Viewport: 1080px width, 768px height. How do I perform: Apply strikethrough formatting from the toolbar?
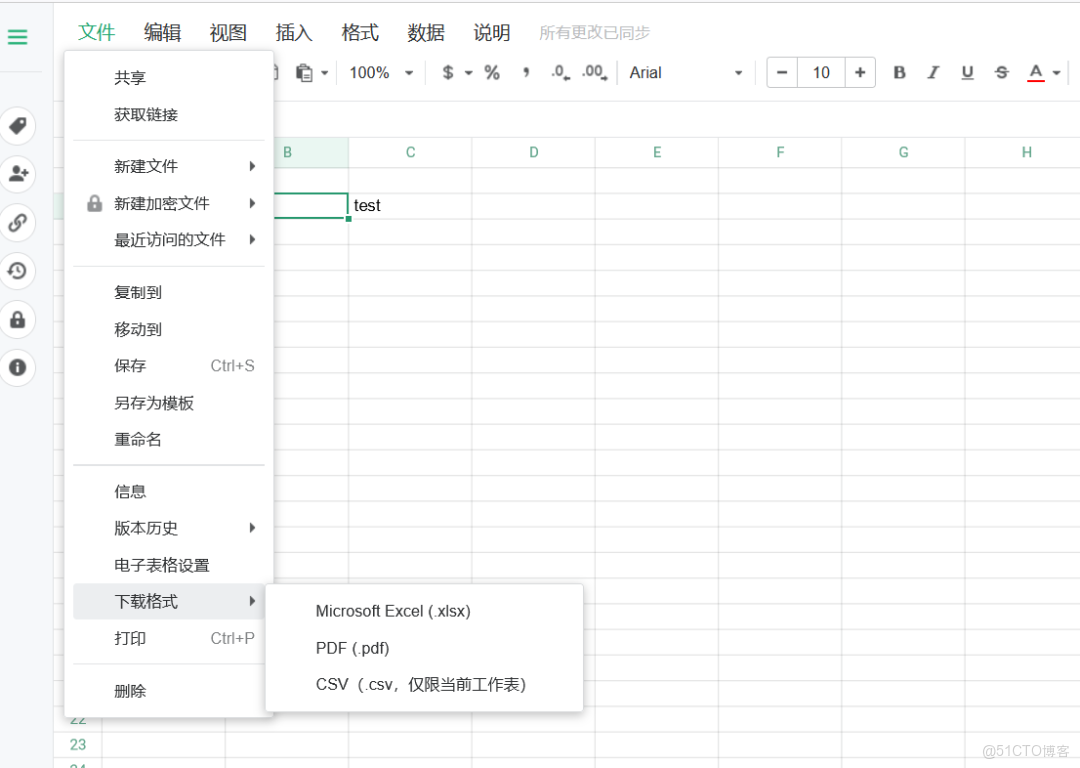1001,72
